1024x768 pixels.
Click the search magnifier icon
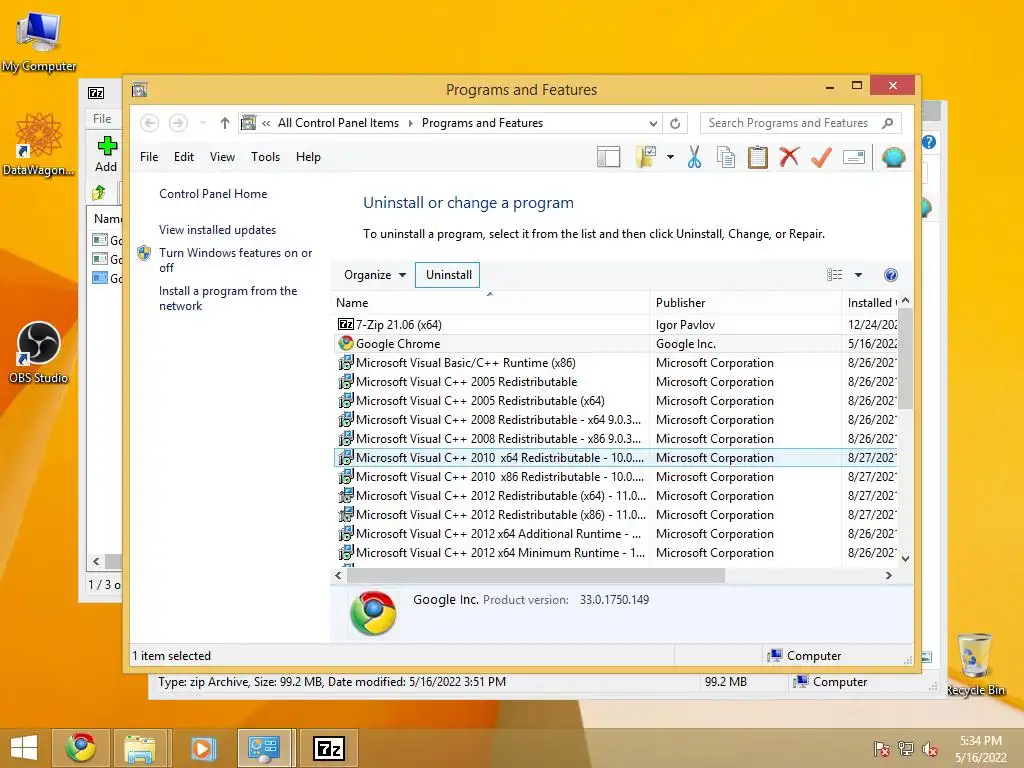(888, 123)
